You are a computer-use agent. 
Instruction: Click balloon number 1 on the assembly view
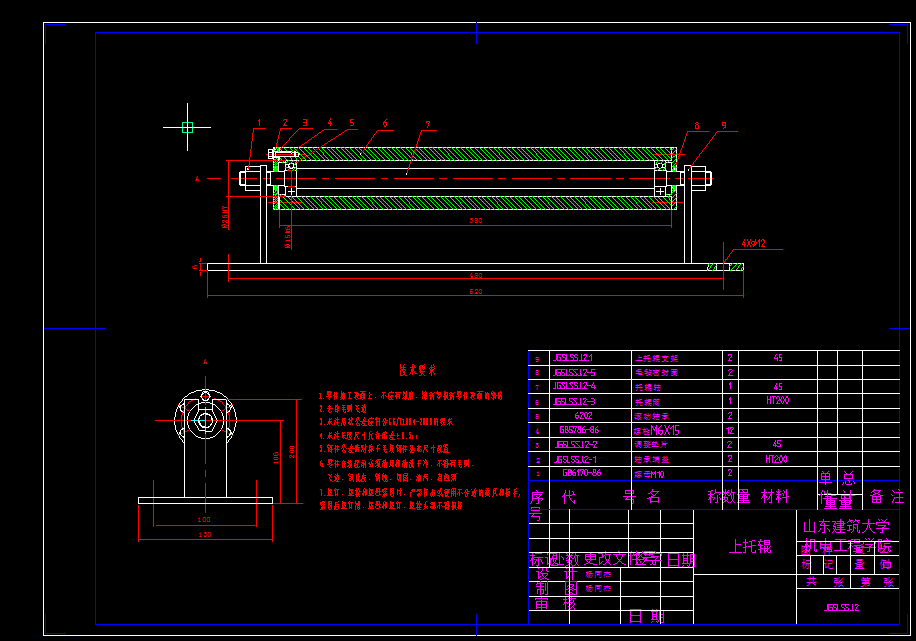point(259,123)
